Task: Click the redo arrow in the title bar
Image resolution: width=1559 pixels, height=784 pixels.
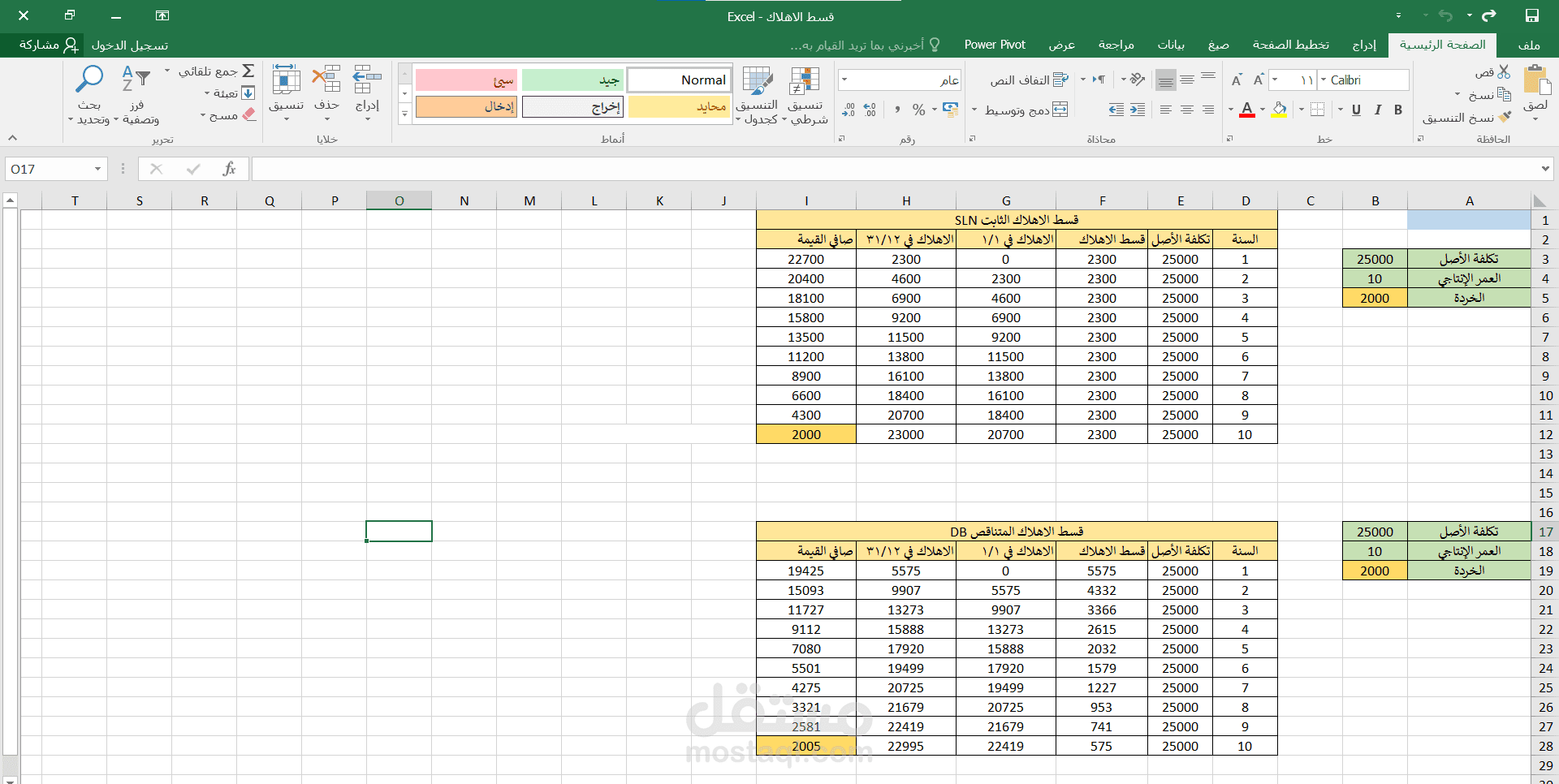Action: coord(1489,16)
